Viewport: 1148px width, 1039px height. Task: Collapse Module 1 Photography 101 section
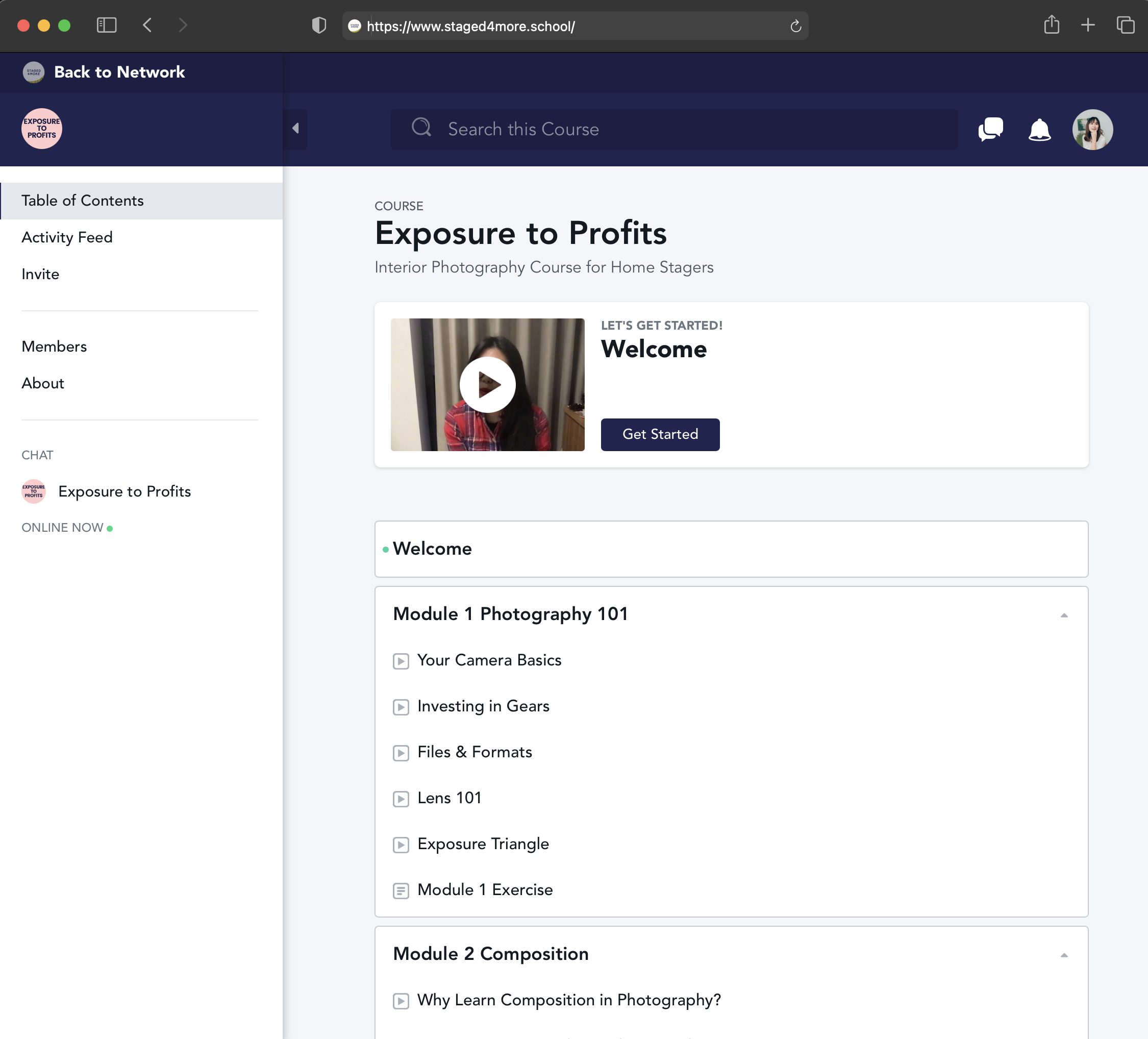1063,615
